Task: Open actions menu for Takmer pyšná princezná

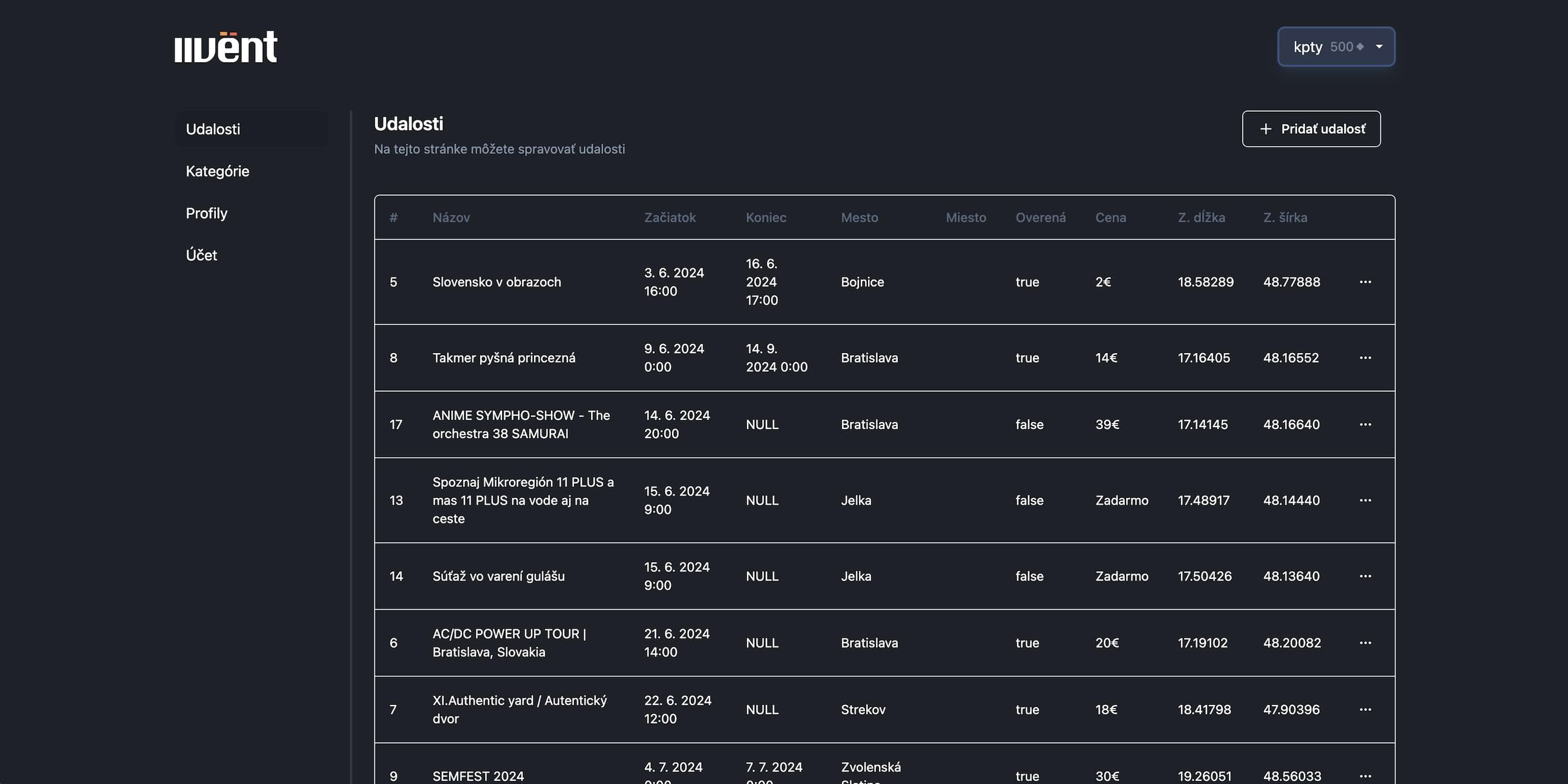Action: pos(1365,358)
